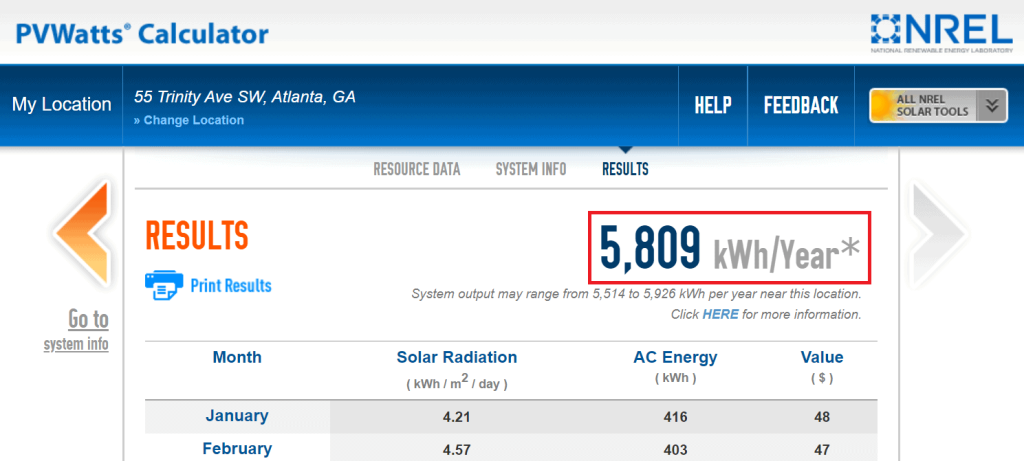The height and width of the screenshot is (461, 1024).
Task: Click the Print Results link
Action: click(231, 285)
